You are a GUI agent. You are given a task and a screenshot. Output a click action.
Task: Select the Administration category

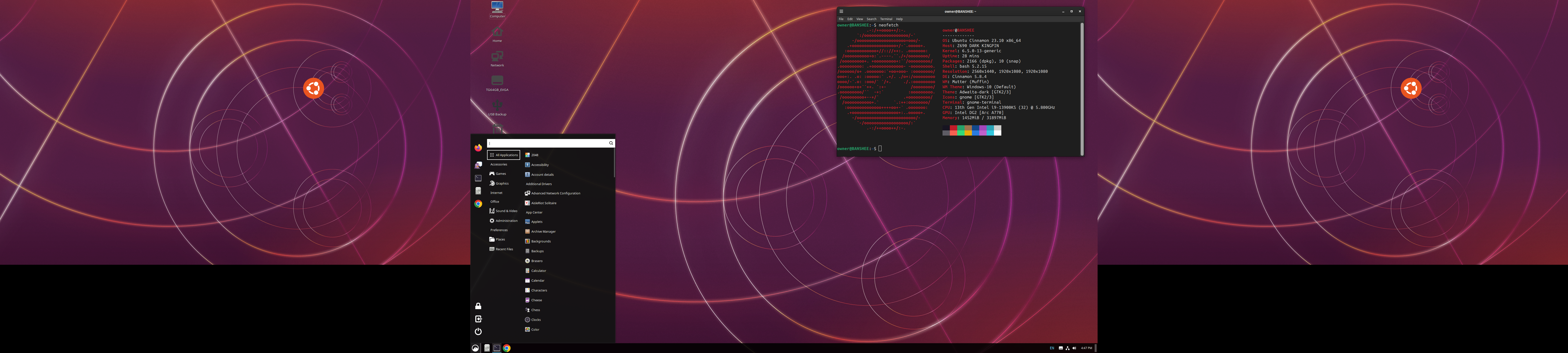click(x=503, y=221)
